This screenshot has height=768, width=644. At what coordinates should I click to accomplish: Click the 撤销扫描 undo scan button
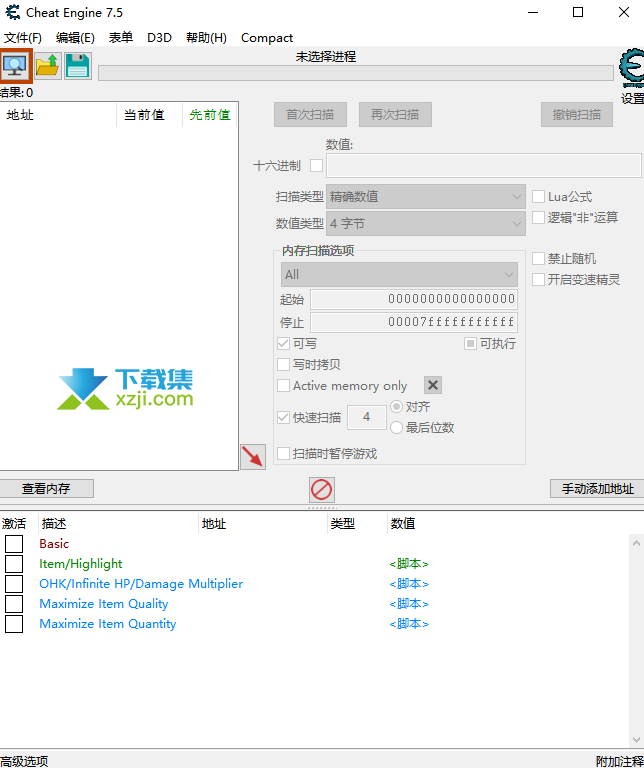(x=576, y=115)
